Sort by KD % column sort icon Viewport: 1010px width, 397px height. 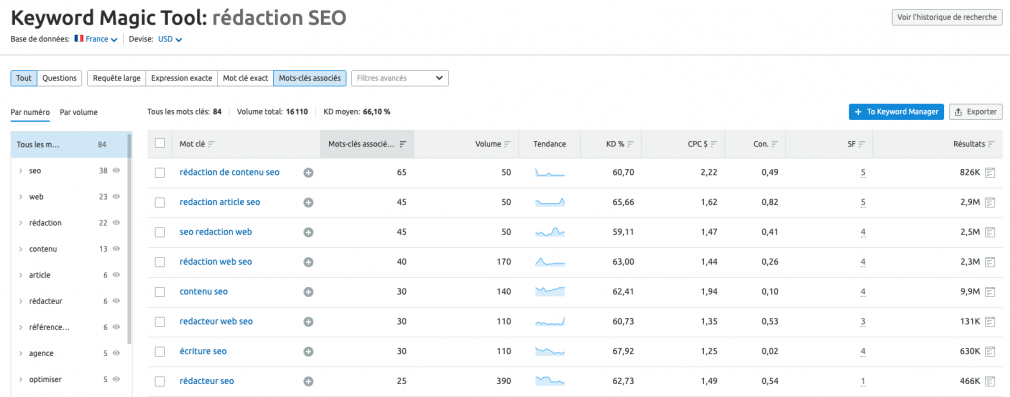(x=631, y=144)
